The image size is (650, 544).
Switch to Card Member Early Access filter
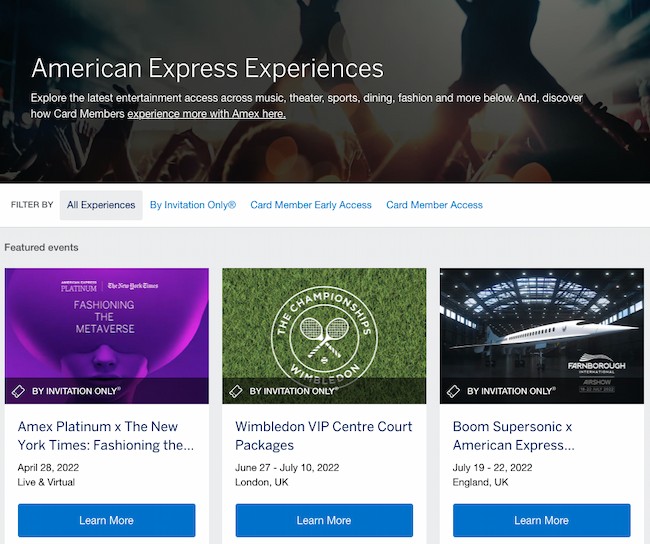tap(311, 205)
